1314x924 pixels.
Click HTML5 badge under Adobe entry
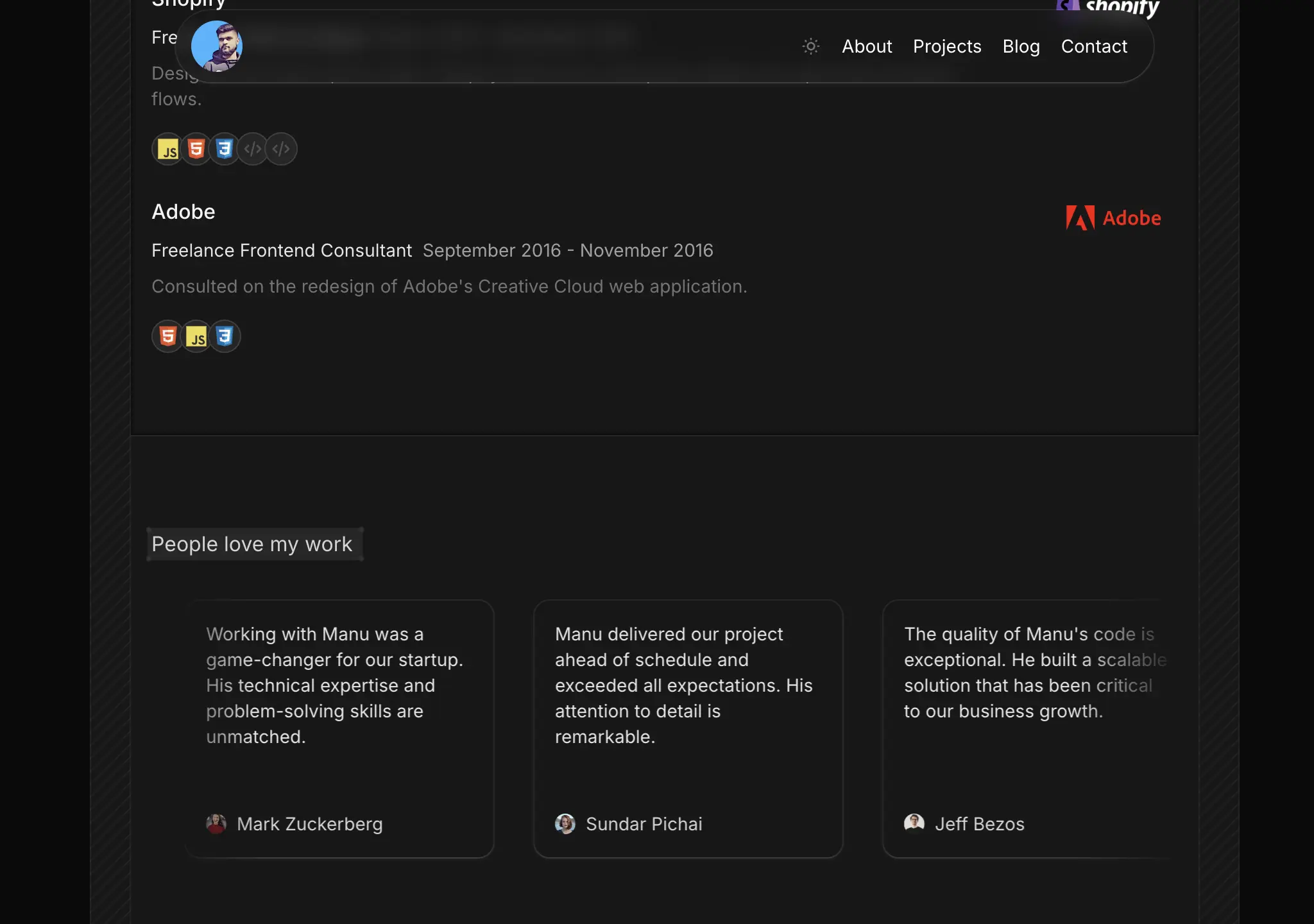point(168,336)
